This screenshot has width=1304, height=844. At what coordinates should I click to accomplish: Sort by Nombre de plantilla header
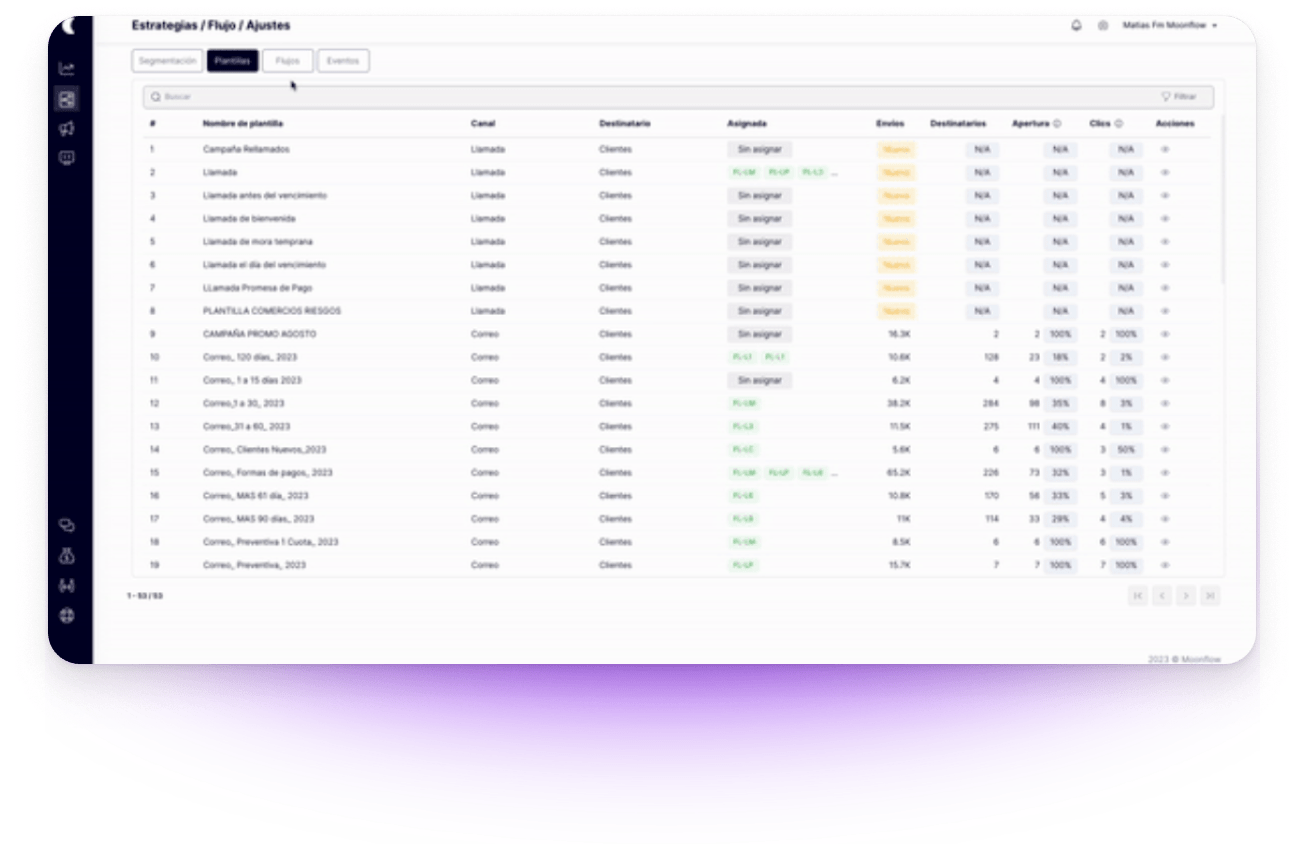tap(243, 124)
